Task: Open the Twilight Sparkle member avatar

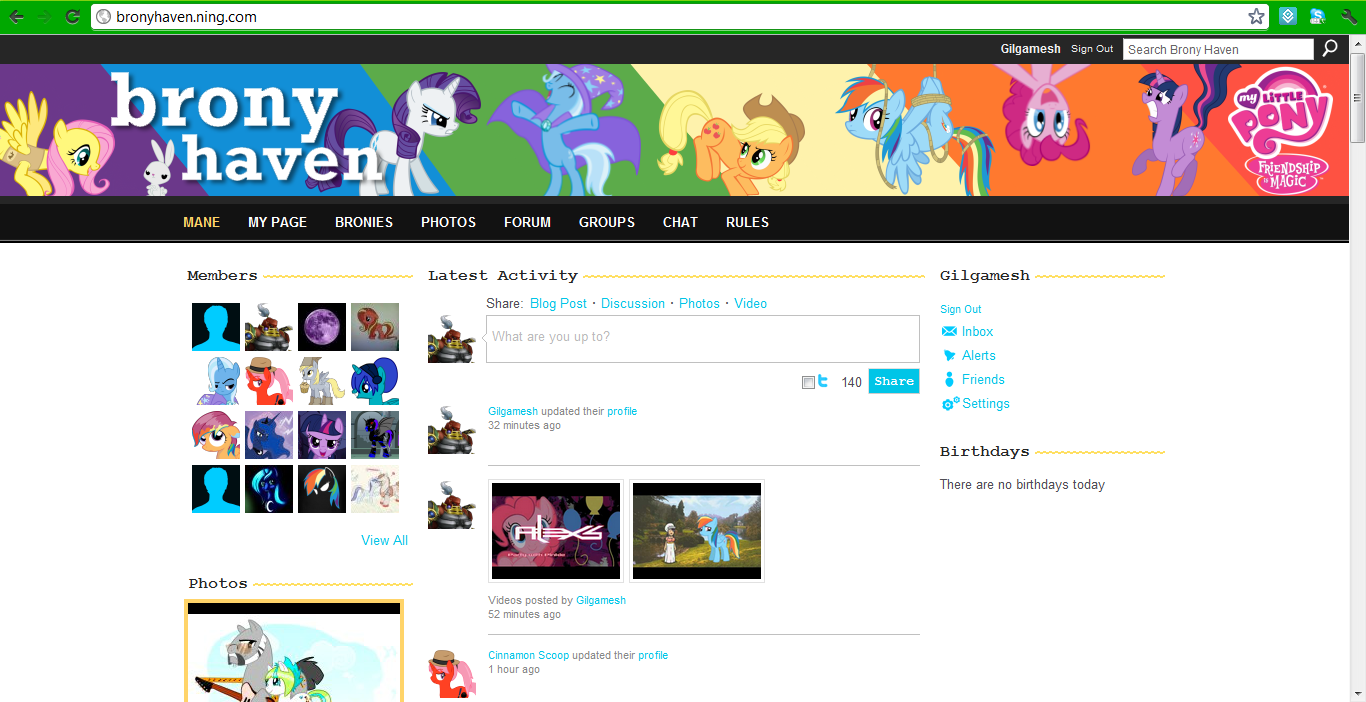Action: click(322, 435)
